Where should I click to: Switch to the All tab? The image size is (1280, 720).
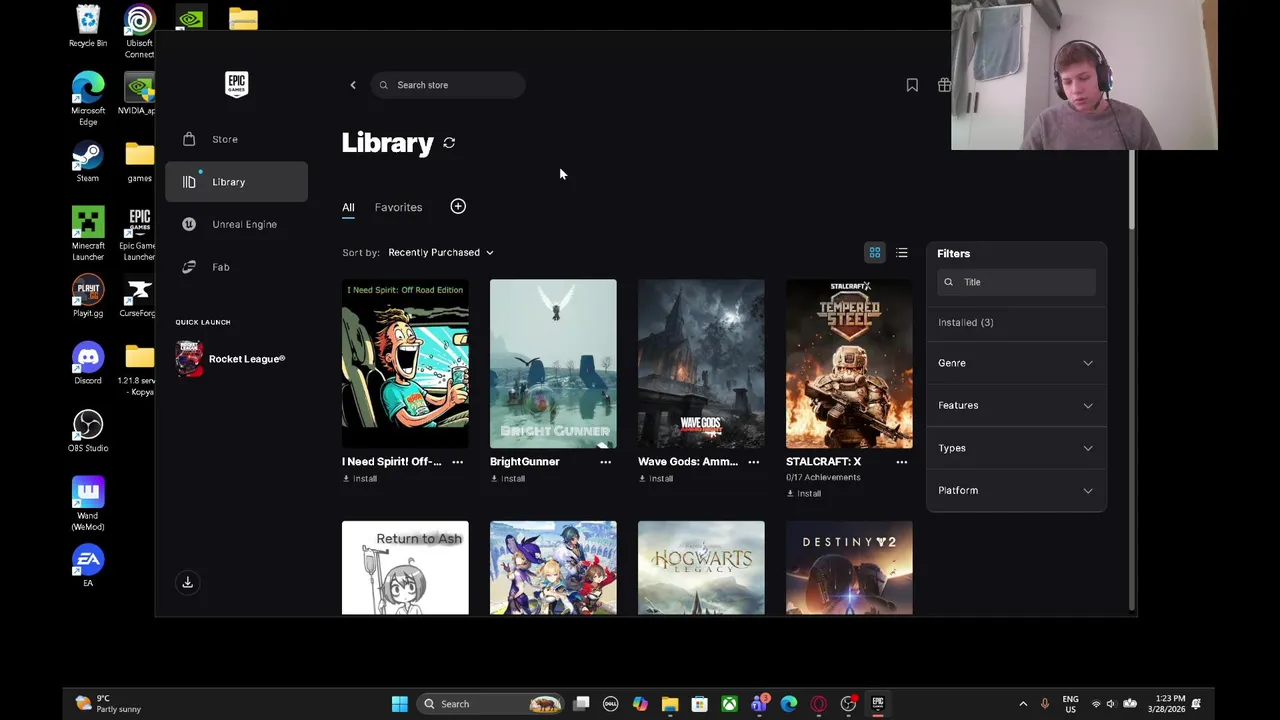click(348, 207)
